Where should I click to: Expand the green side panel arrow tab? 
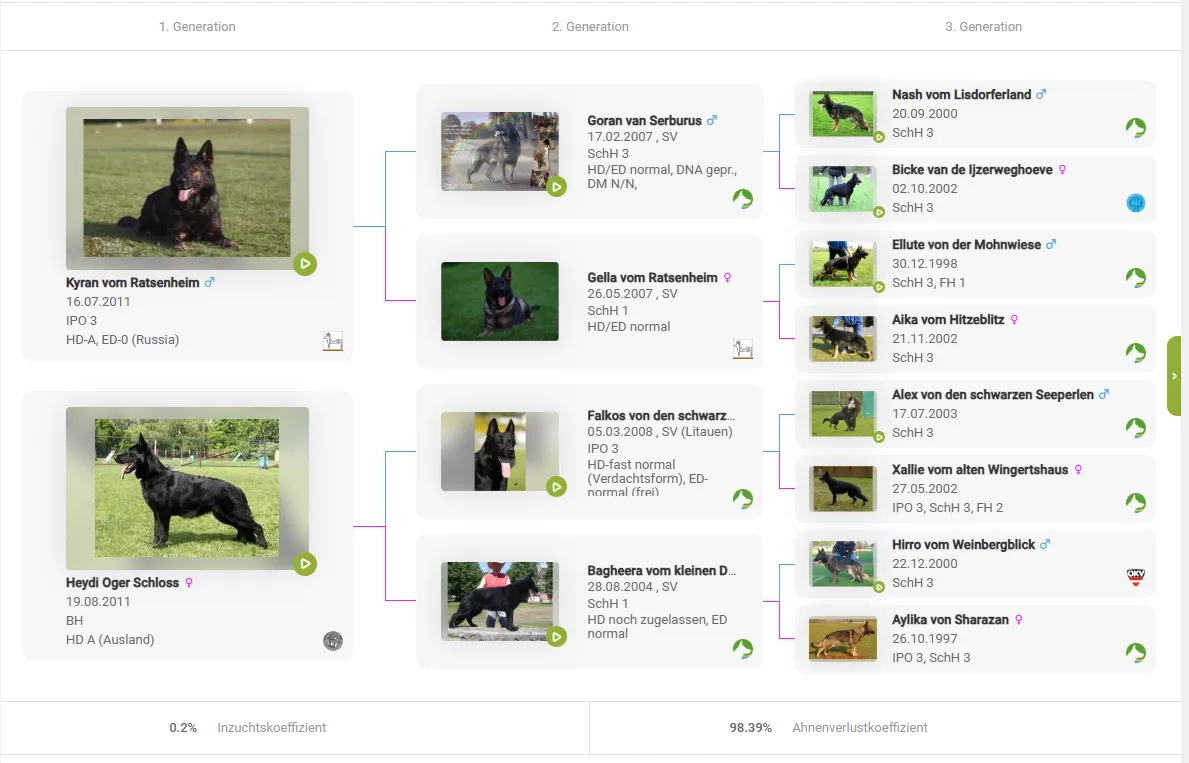pyautogui.click(x=1174, y=376)
